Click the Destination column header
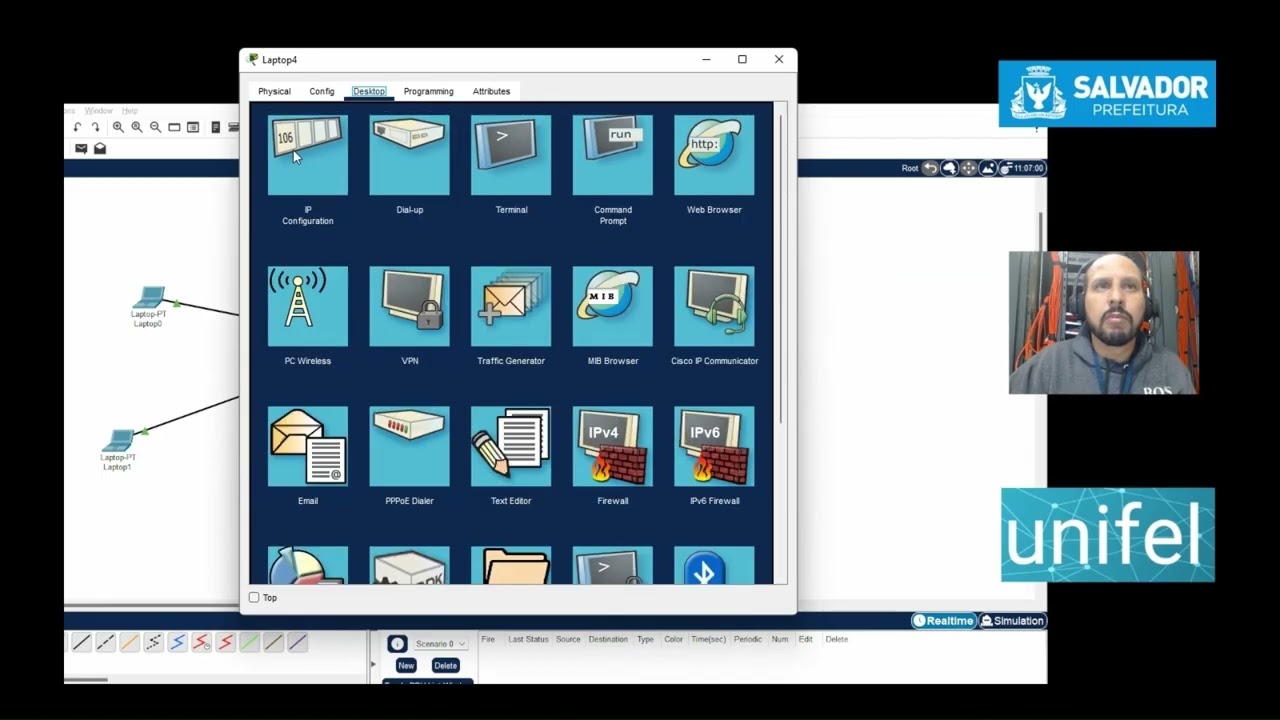1280x720 pixels. pos(608,639)
